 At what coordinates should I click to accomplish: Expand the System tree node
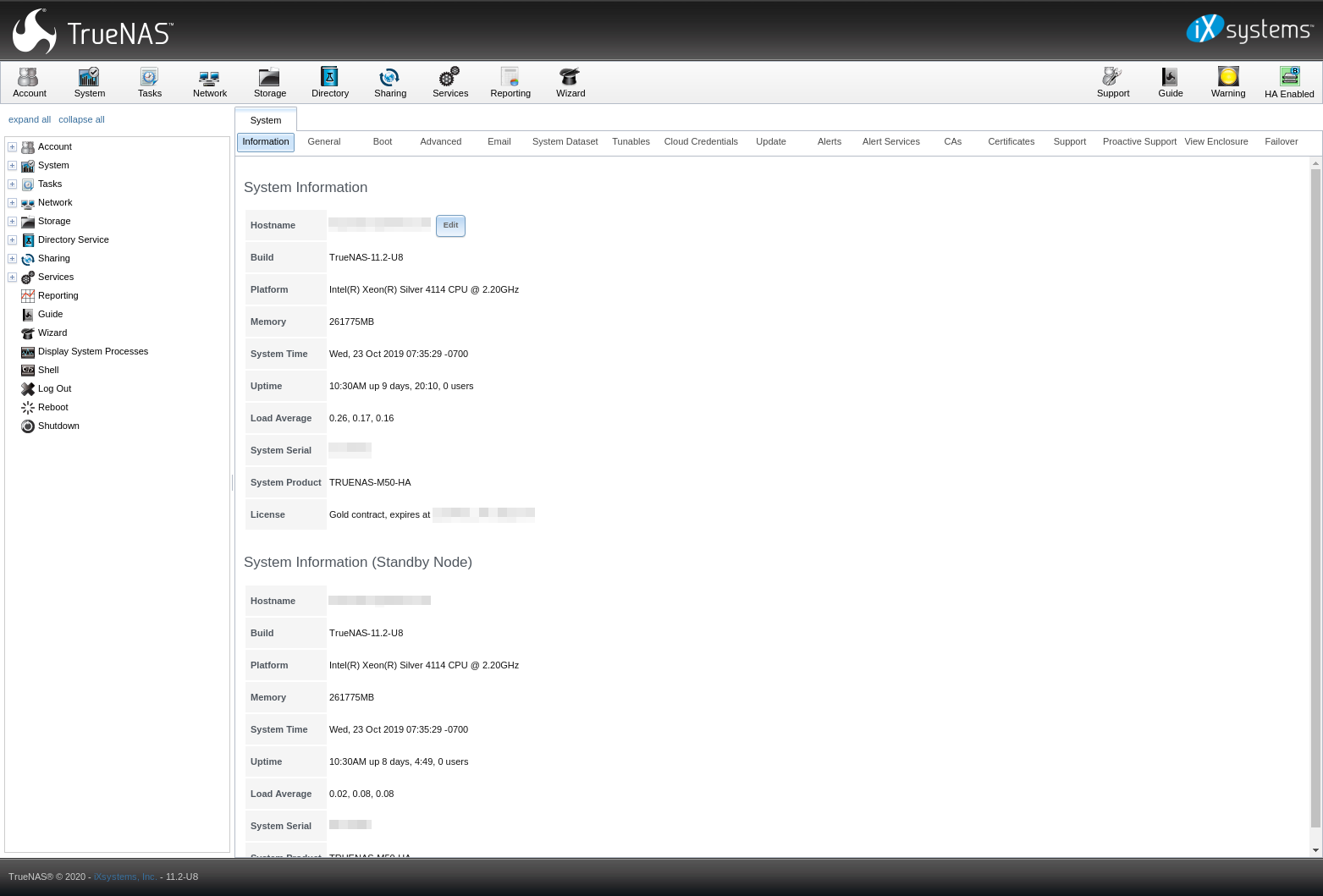click(x=12, y=165)
